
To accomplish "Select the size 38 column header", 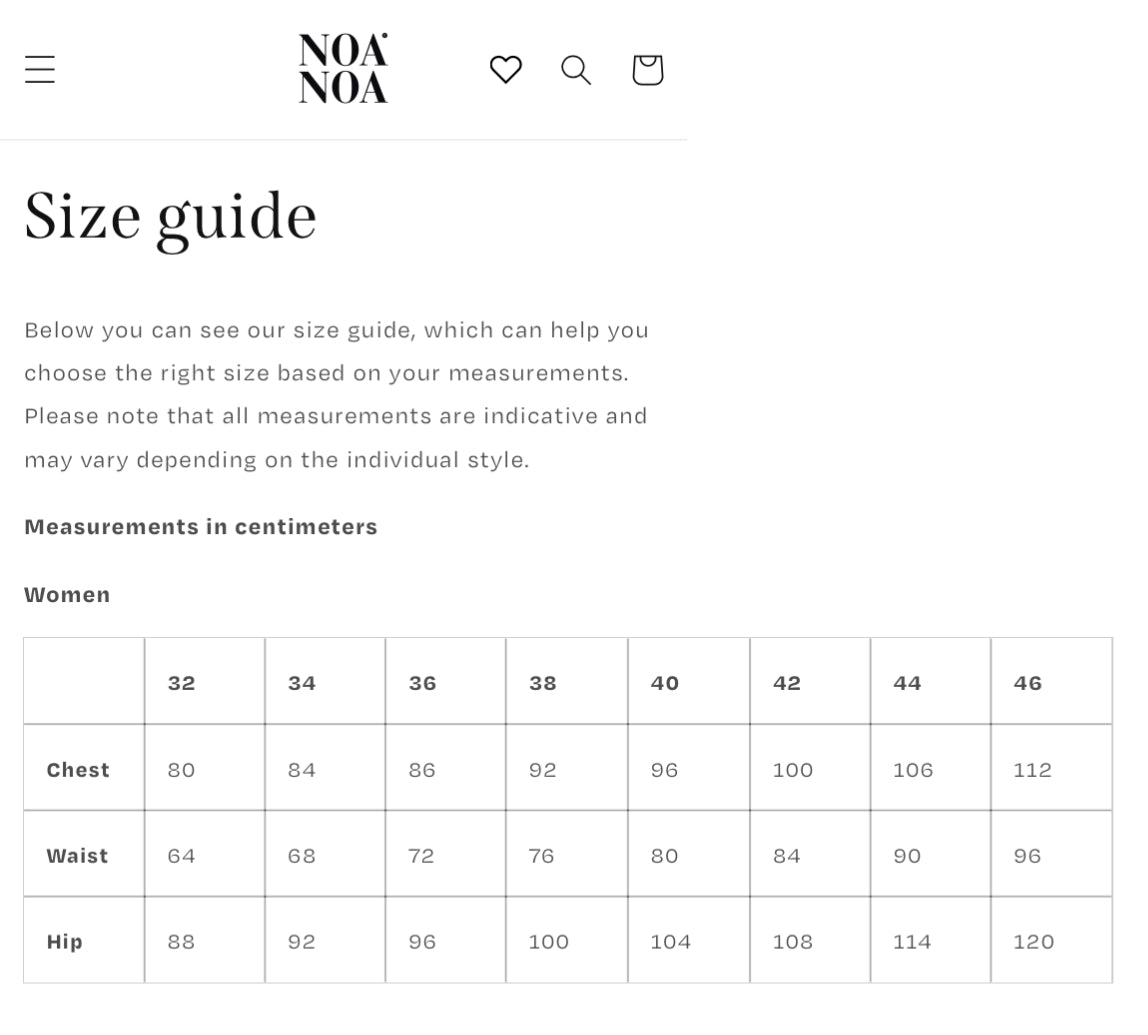I will click(x=543, y=683).
